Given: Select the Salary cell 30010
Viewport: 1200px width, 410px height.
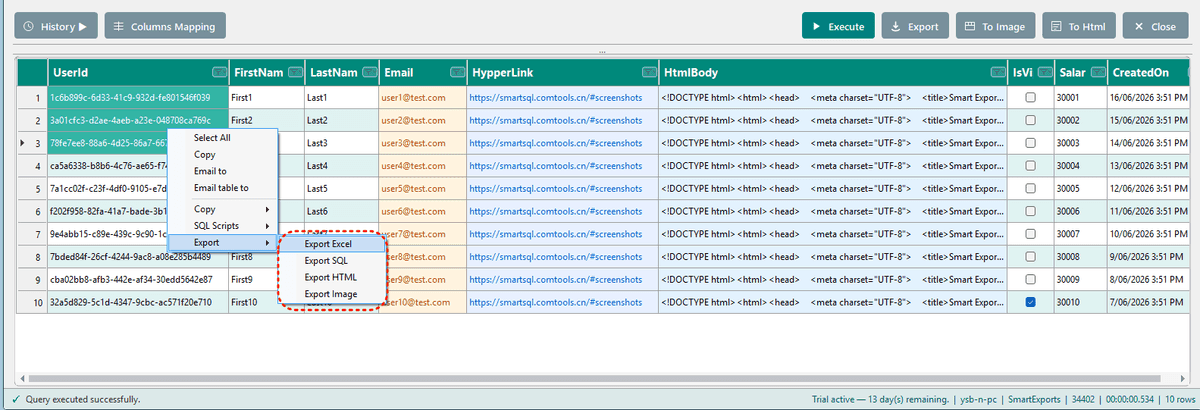Looking at the screenshot, I should coord(1079,302).
